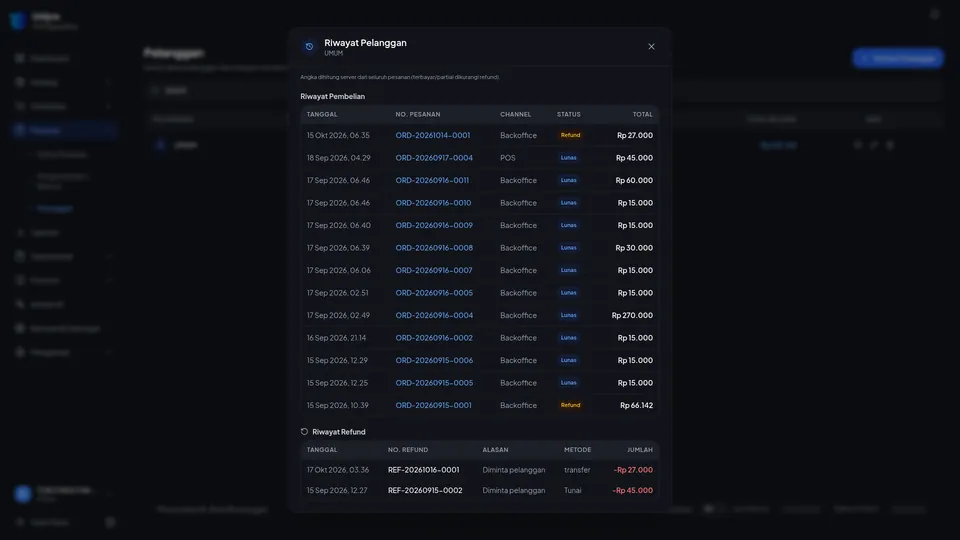Click the JUMLAH column header in refund table
The width and height of the screenshot is (960, 540).
tap(640, 450)
